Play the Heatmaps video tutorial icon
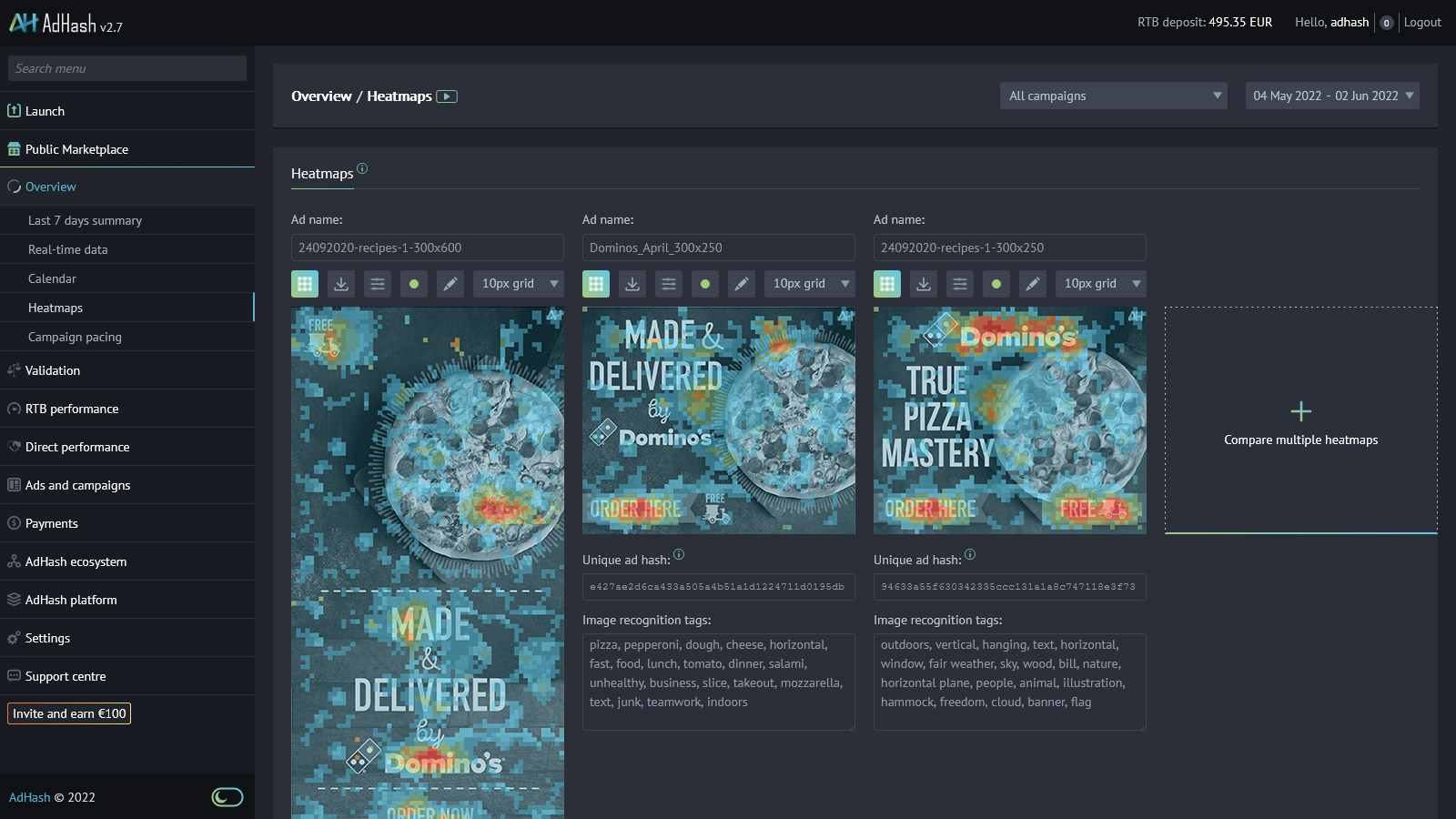This screenshot has height=819, width=1456. 447,96
